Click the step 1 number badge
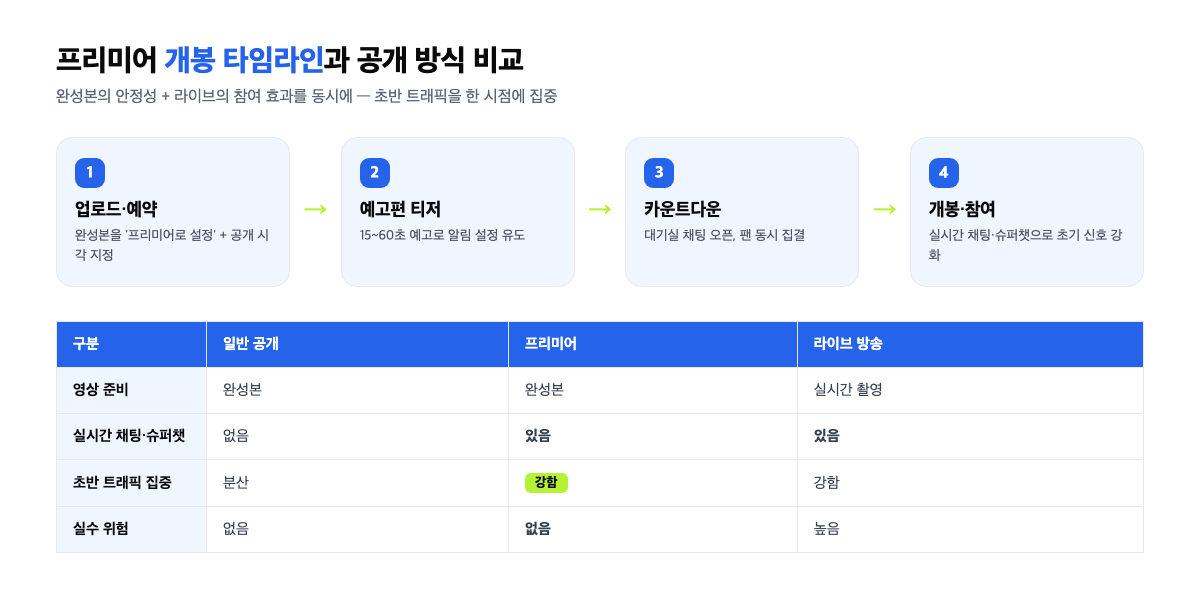The height and width of the screenshot is (600, 1200). pos(90,173)
